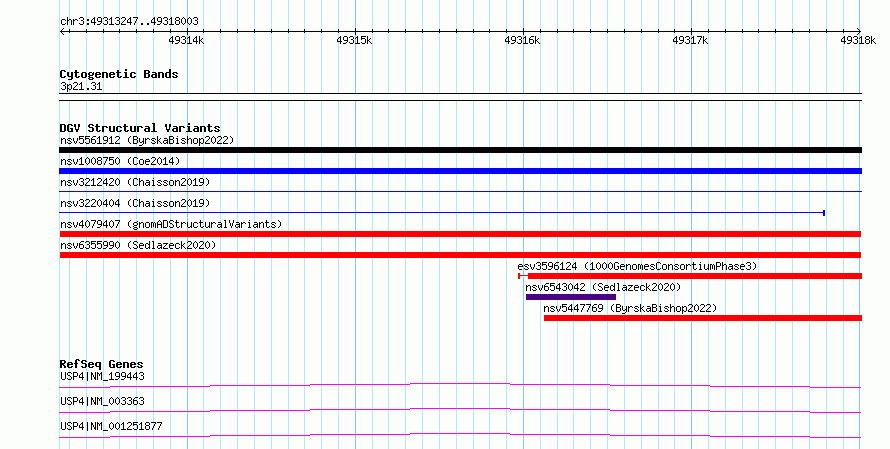The width and height of the screenshot is (890, 449).
Task: Select the purple nsv6543042 variant bar
Action: (570, 297)
